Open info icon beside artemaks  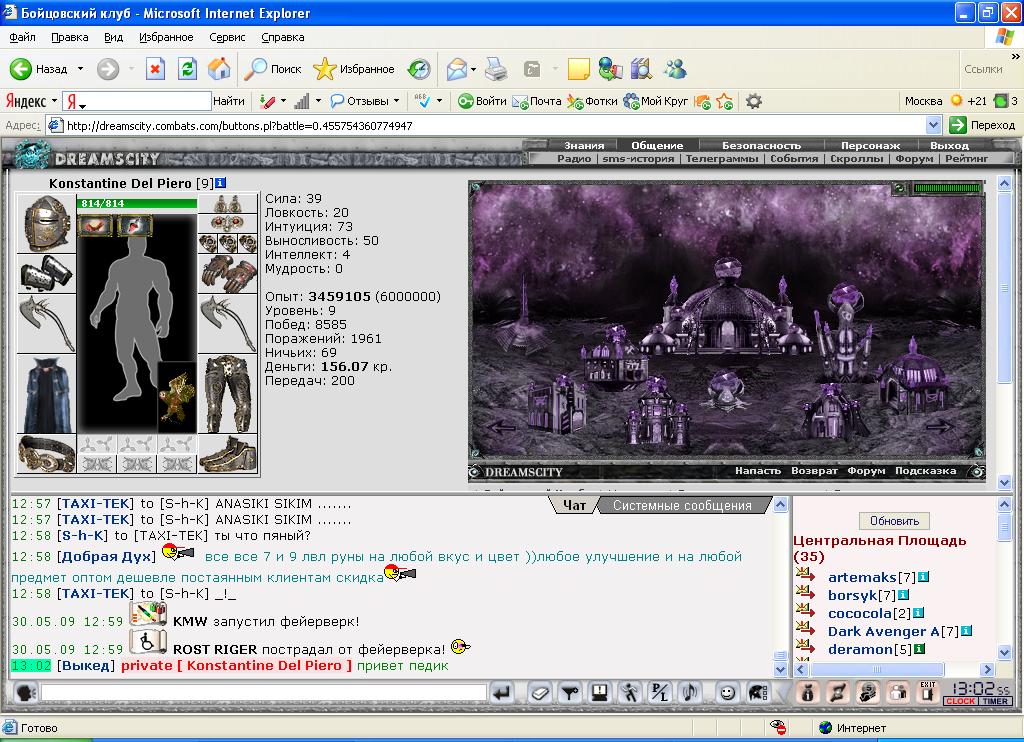click(923, 577)
